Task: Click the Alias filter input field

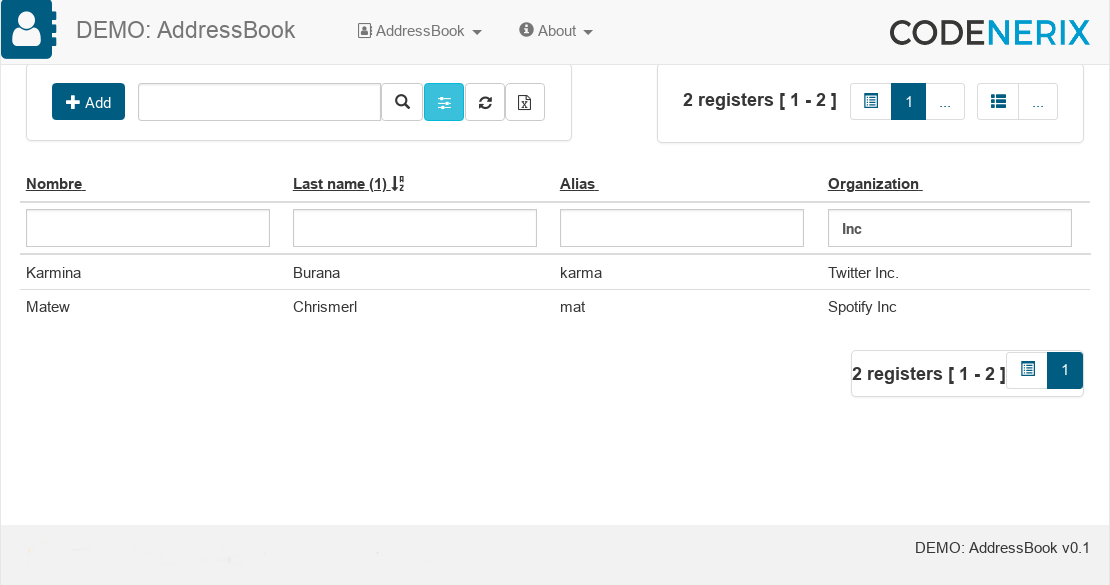Action: (x=682, y=228)
